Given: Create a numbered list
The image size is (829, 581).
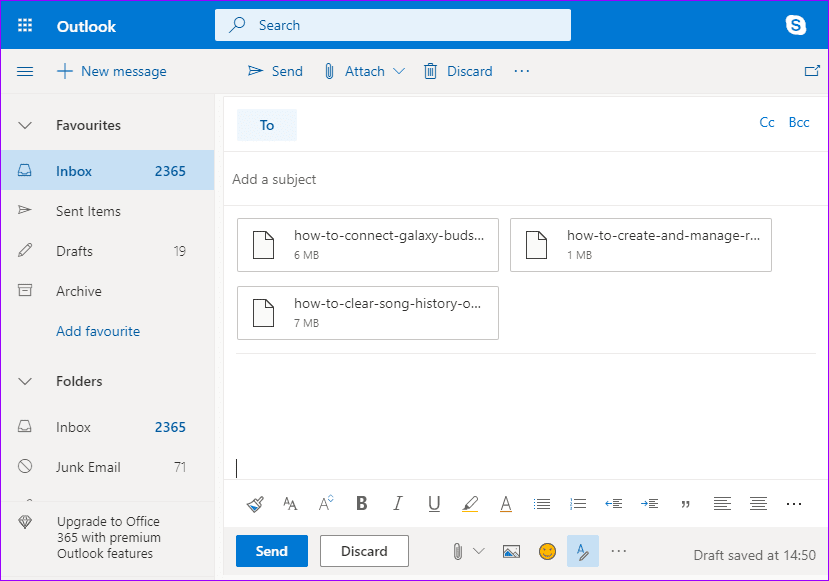Looking at the screenshot, I should [x=578, y=504].
